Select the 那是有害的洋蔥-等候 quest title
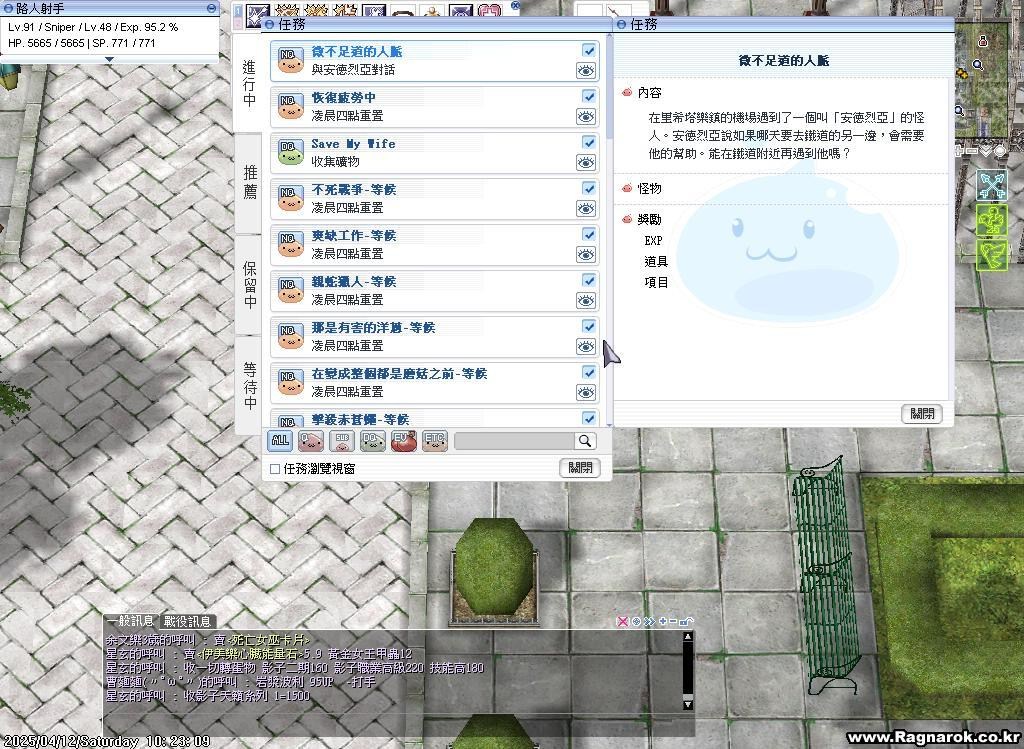The width and height of the screenshot is (1024, 749). [373, 327]
